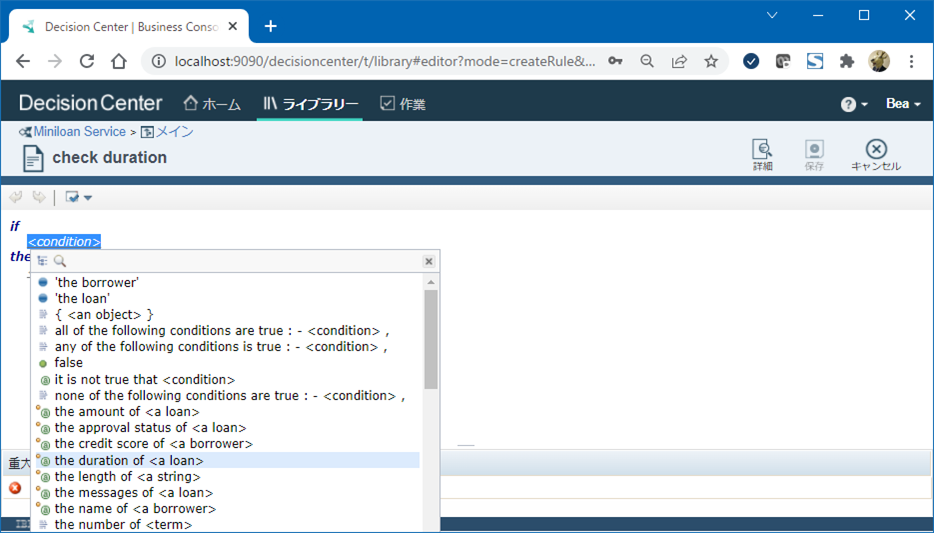Image resolution: width=934 pixels, height=533 pixels.
Task: Click the browser forward arrow
Action: pyautogui.click(x=55, y=61)
